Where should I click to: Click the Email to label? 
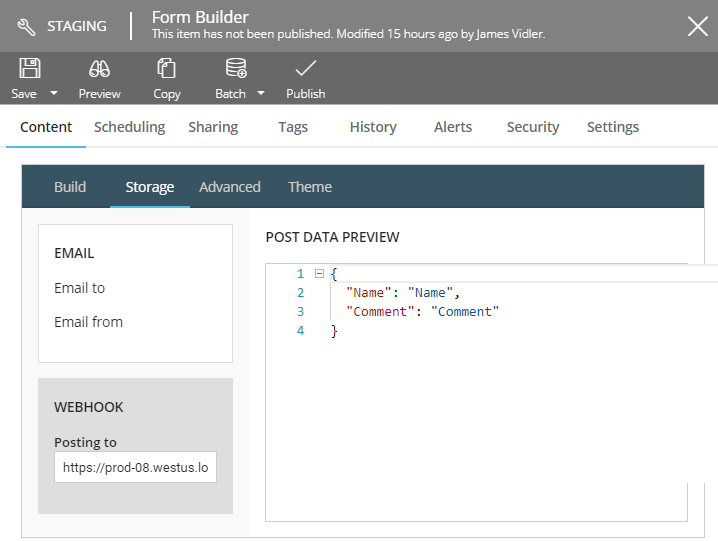(79, 288)
